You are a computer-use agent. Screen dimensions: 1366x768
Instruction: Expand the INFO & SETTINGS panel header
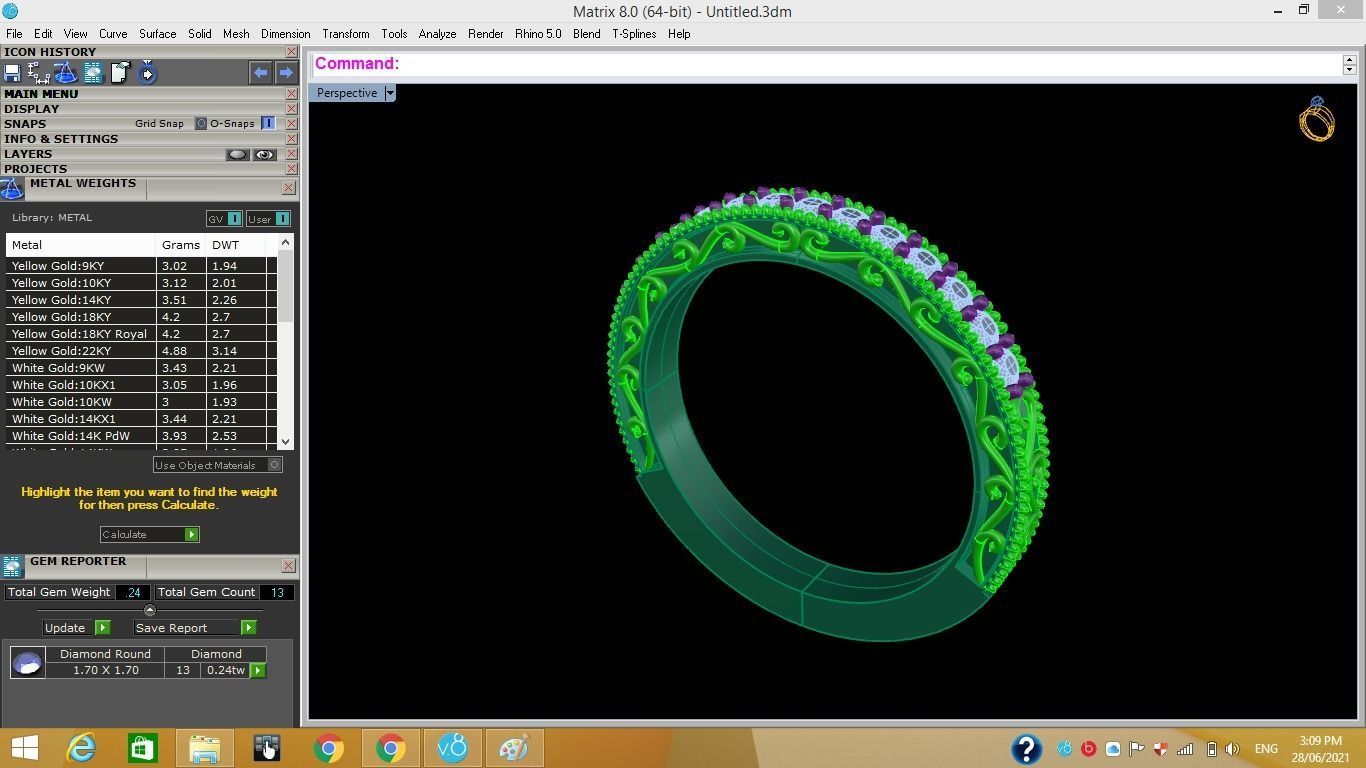tap(61, 139)
